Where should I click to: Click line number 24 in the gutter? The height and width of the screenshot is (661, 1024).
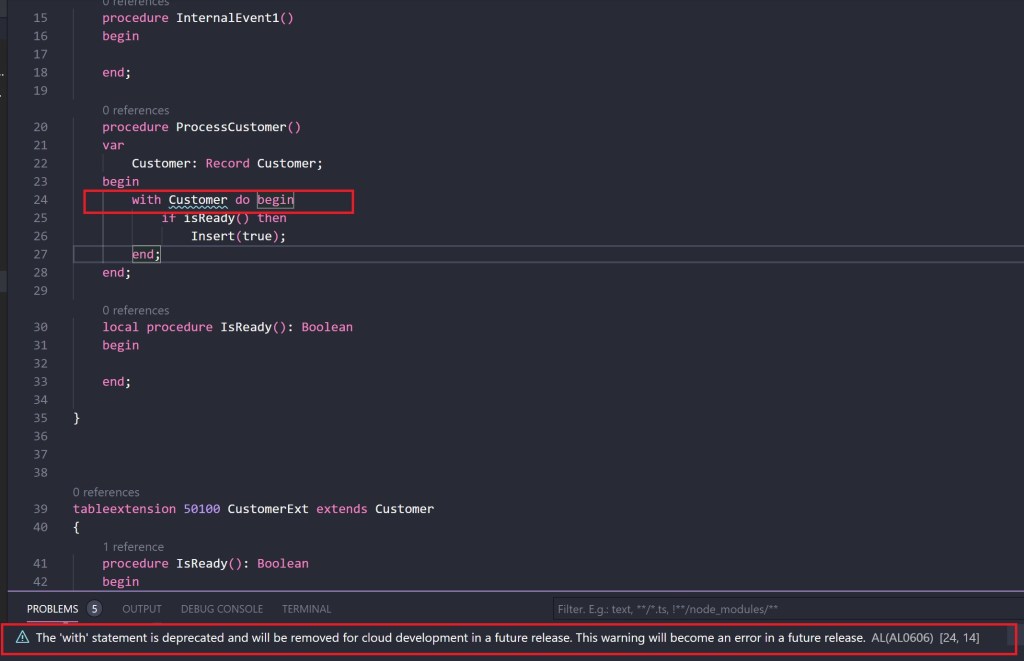(x=40, y=200)
